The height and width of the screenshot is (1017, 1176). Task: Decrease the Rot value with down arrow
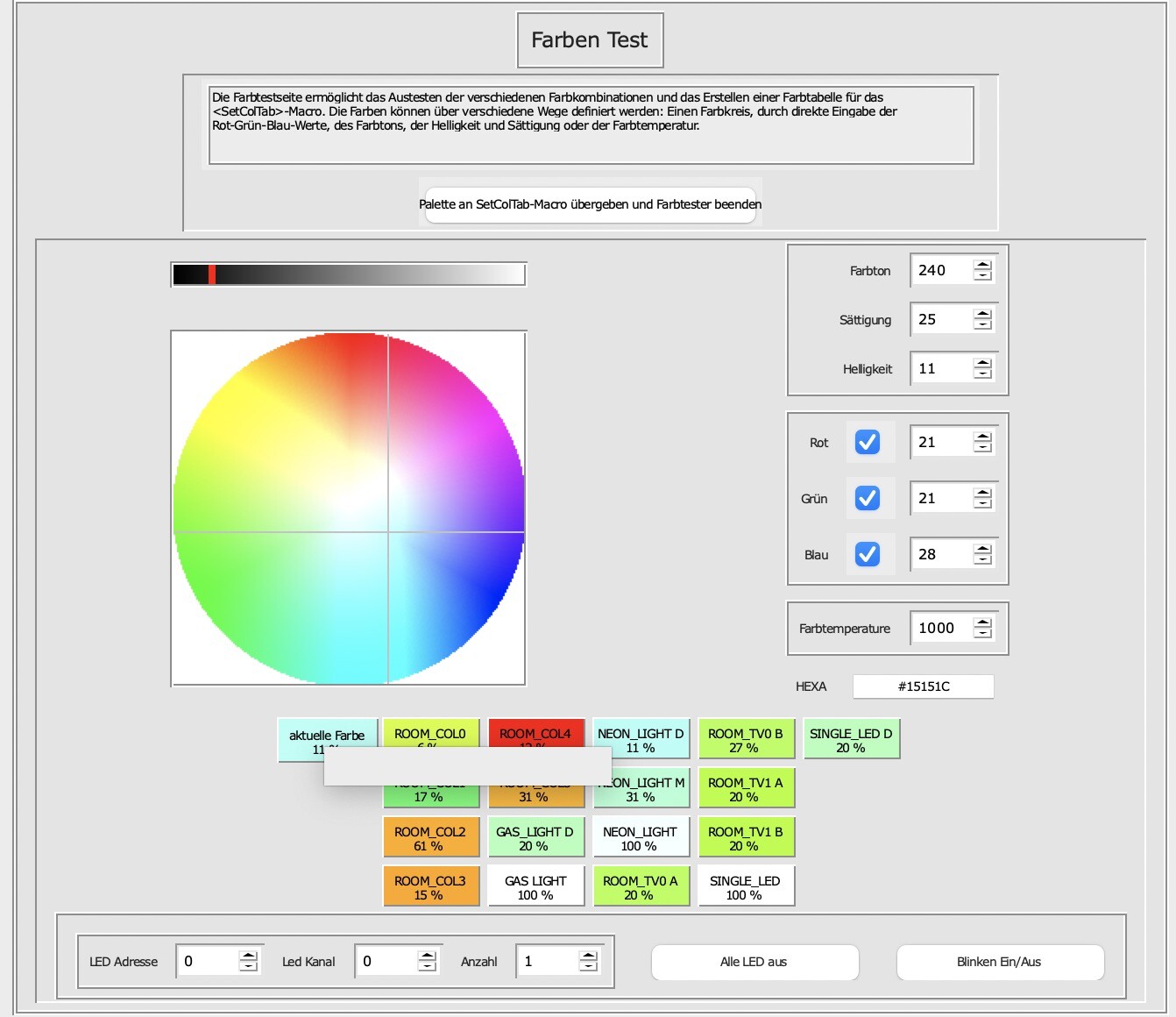coord(983,447)
